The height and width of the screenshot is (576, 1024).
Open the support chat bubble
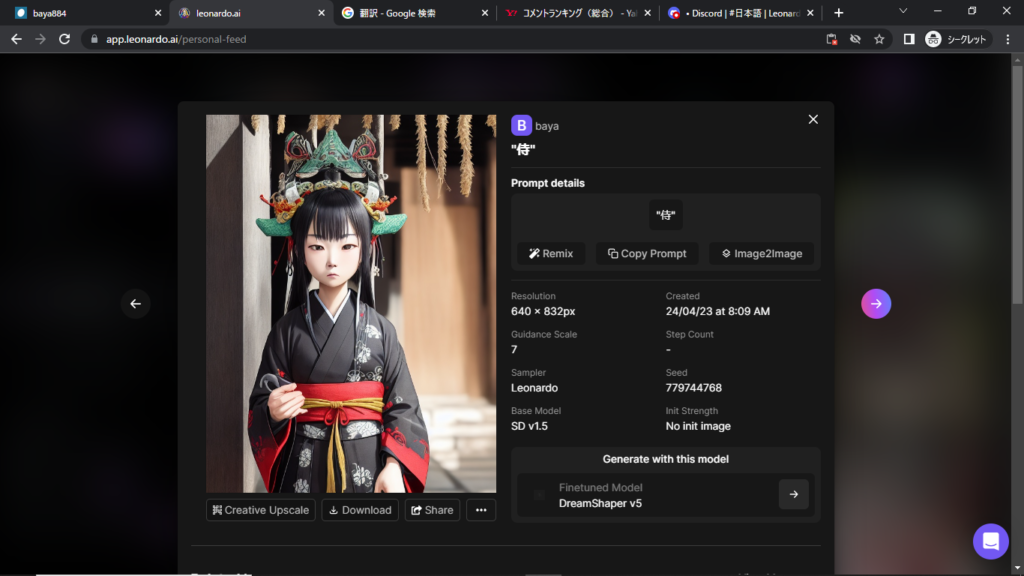tap(990, 541)
